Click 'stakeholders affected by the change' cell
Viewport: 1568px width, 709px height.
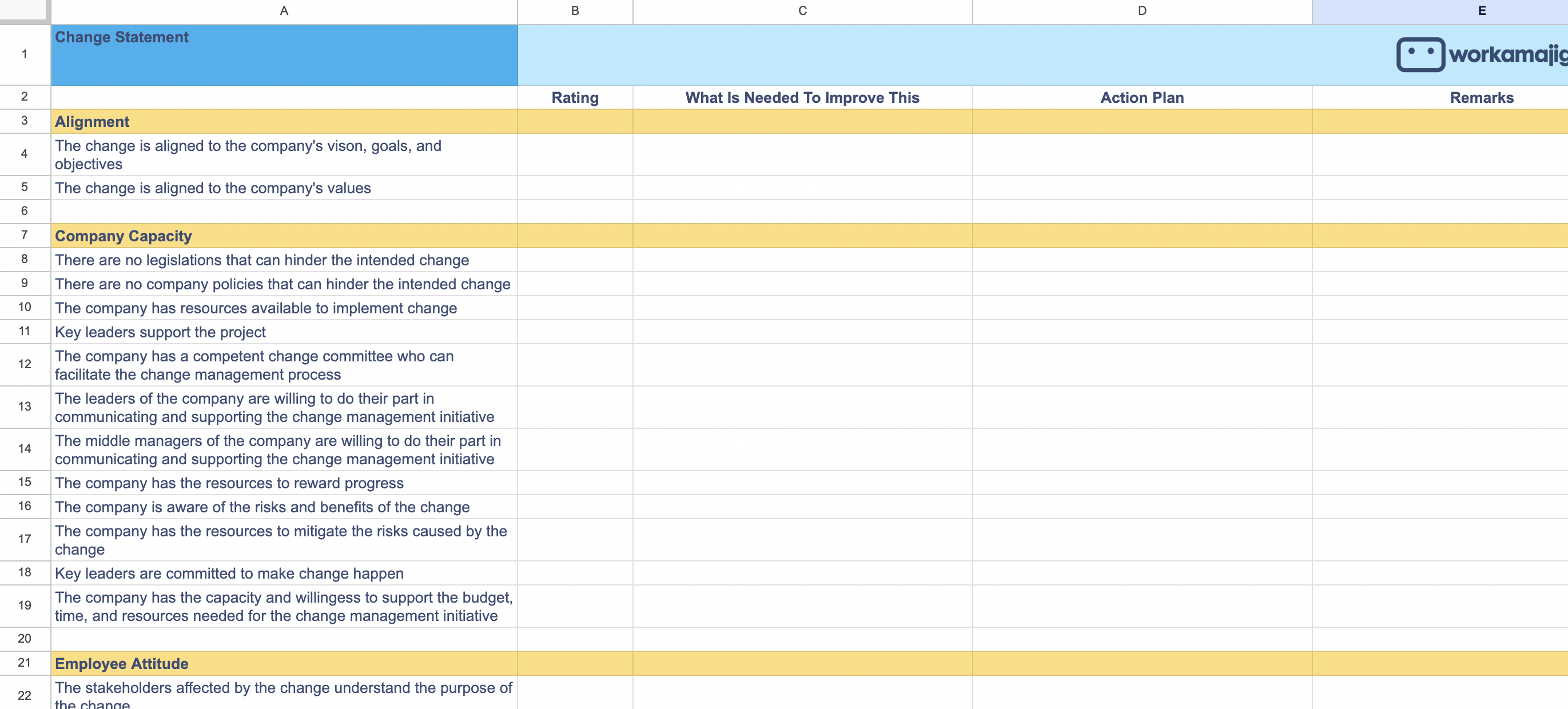pos(284,692)
